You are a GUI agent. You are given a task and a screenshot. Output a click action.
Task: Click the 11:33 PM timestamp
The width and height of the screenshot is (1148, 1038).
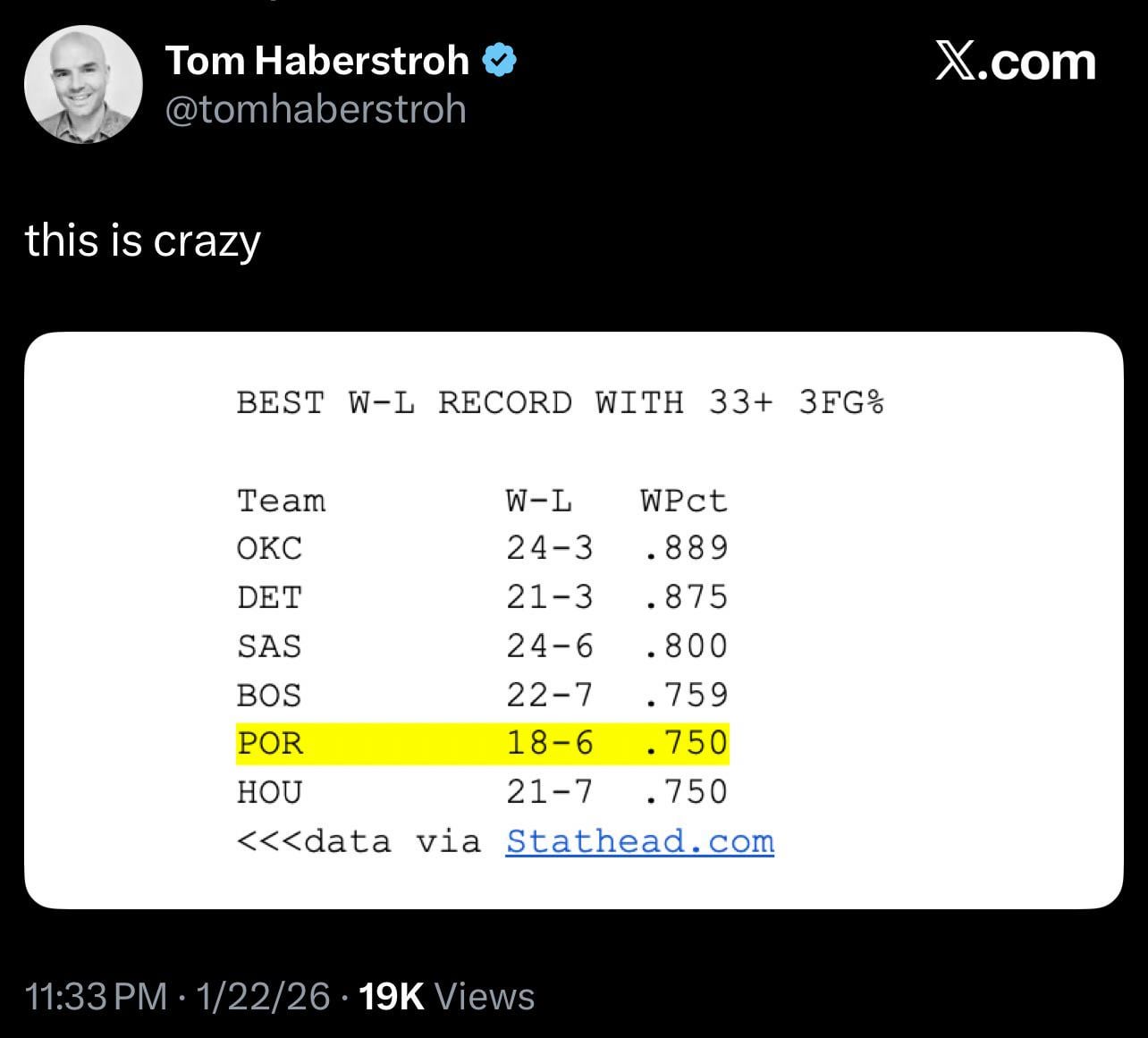point(97,996)
